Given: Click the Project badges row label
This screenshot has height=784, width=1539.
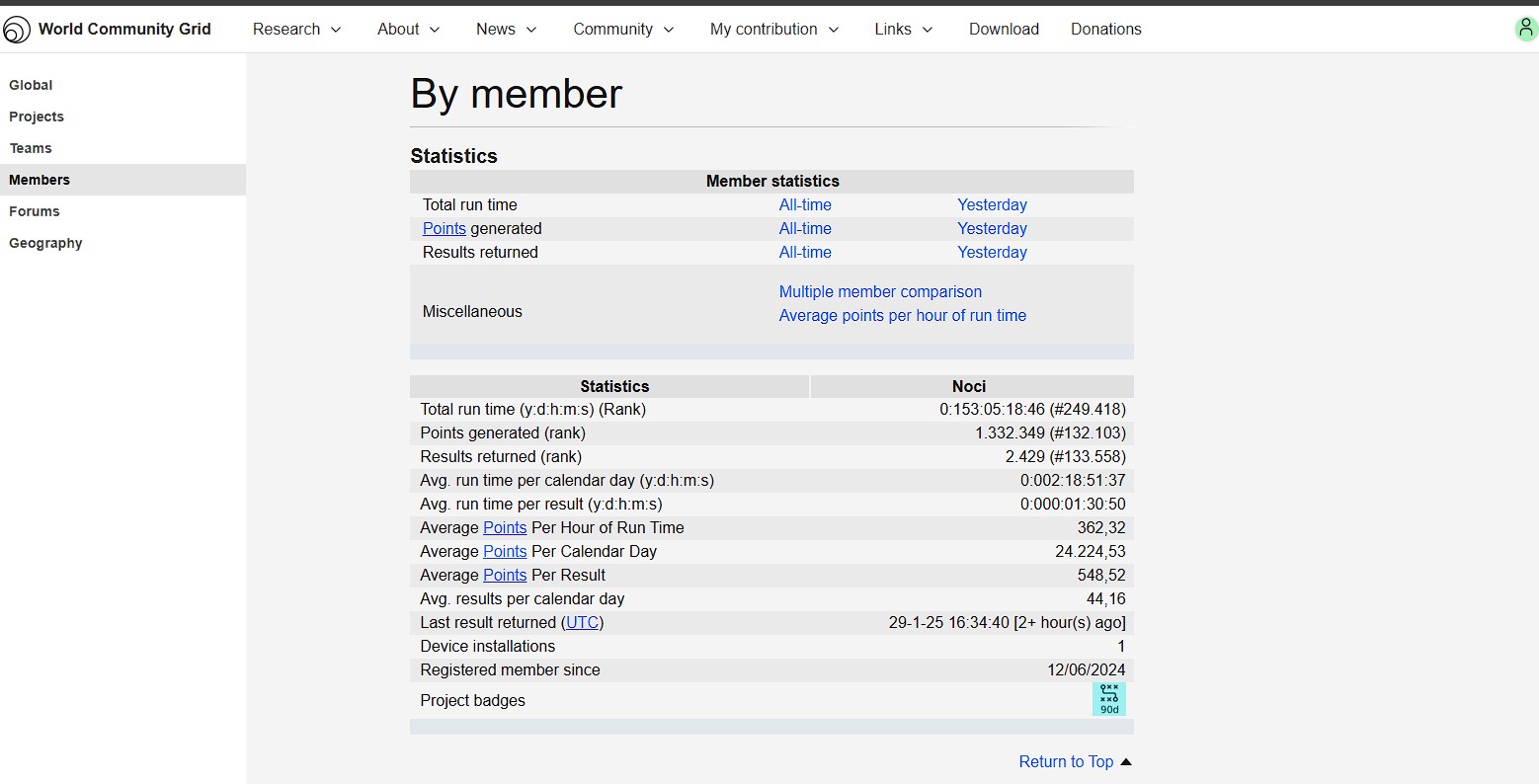Looking at the screenshot, I should (x=473, y=700).
